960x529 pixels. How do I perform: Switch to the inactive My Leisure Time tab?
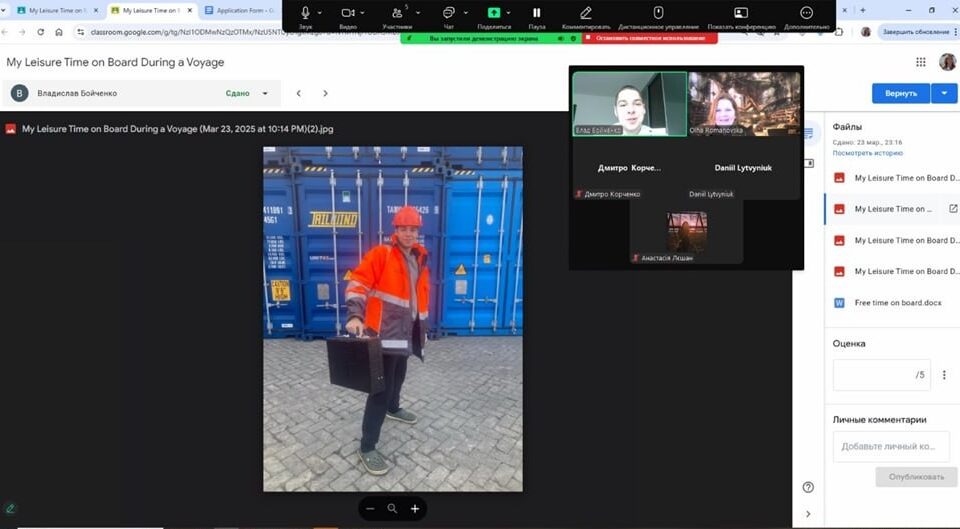58,10
